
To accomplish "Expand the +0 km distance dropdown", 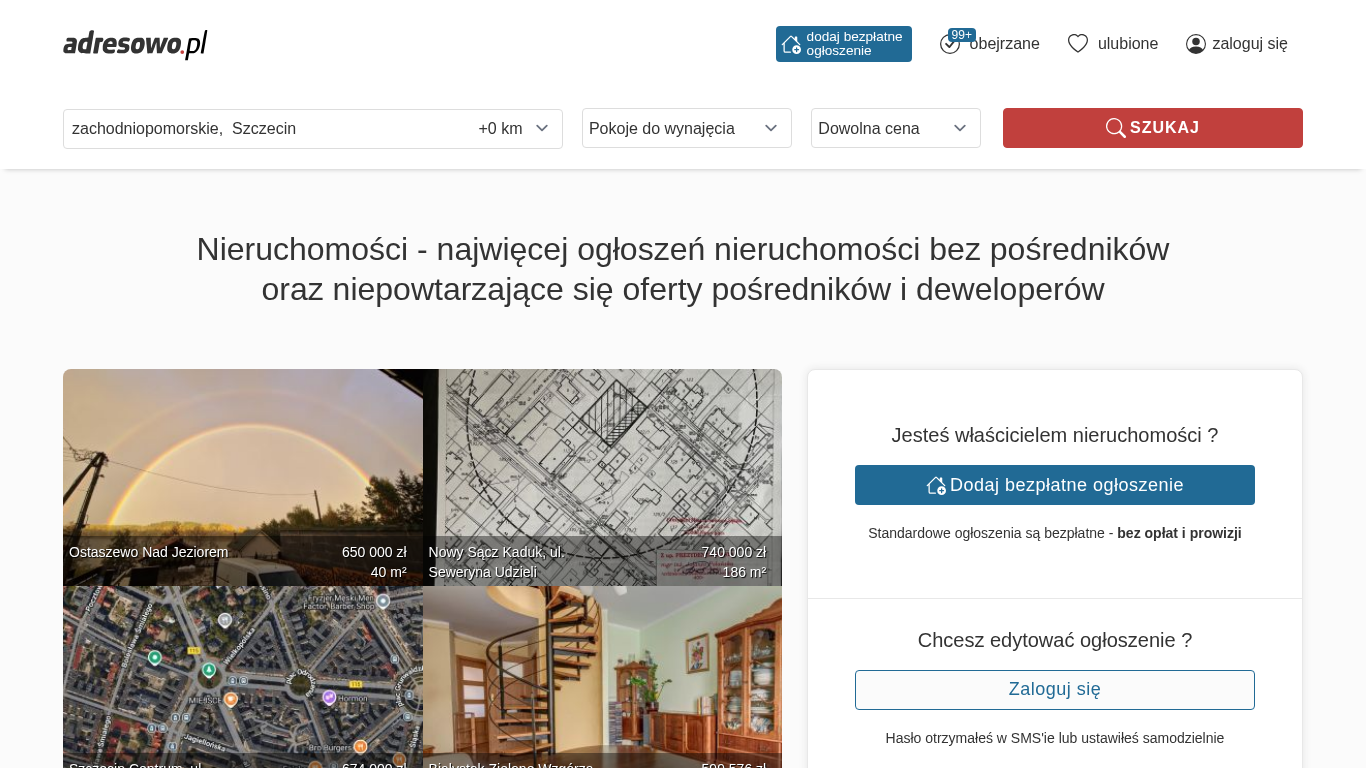I will pos(514,129).
